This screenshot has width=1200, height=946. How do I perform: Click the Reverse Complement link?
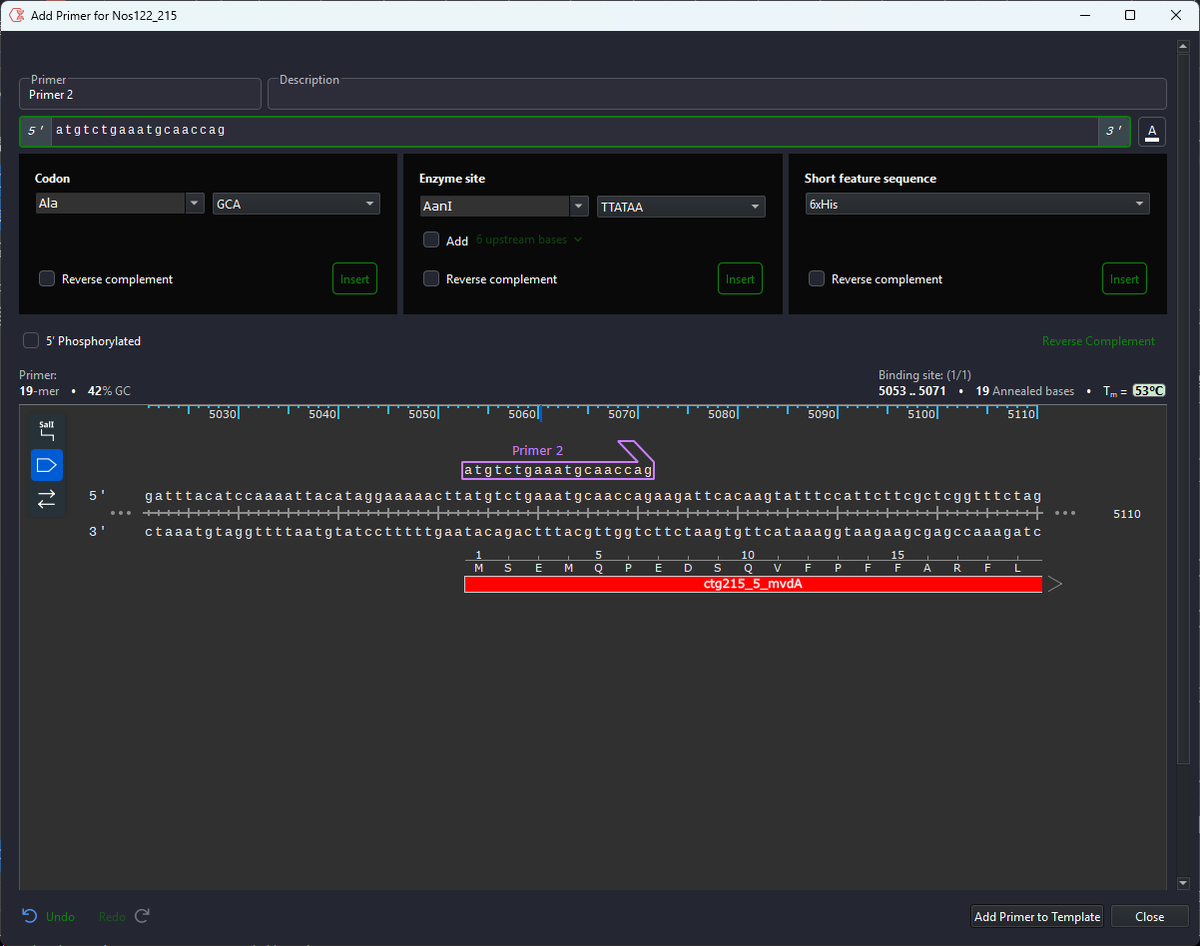1098,341
